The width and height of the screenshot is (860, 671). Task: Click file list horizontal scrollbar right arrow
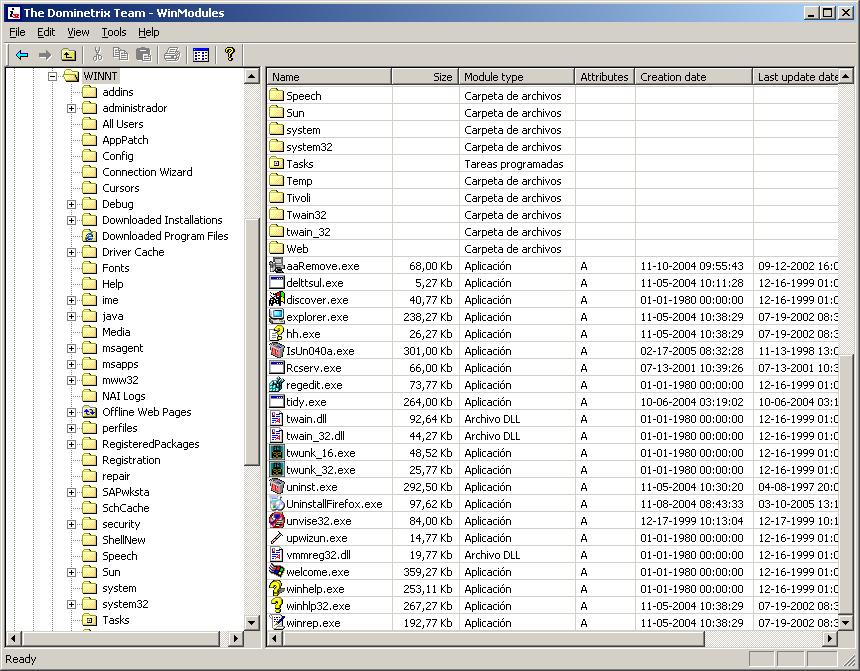[830, 639]
